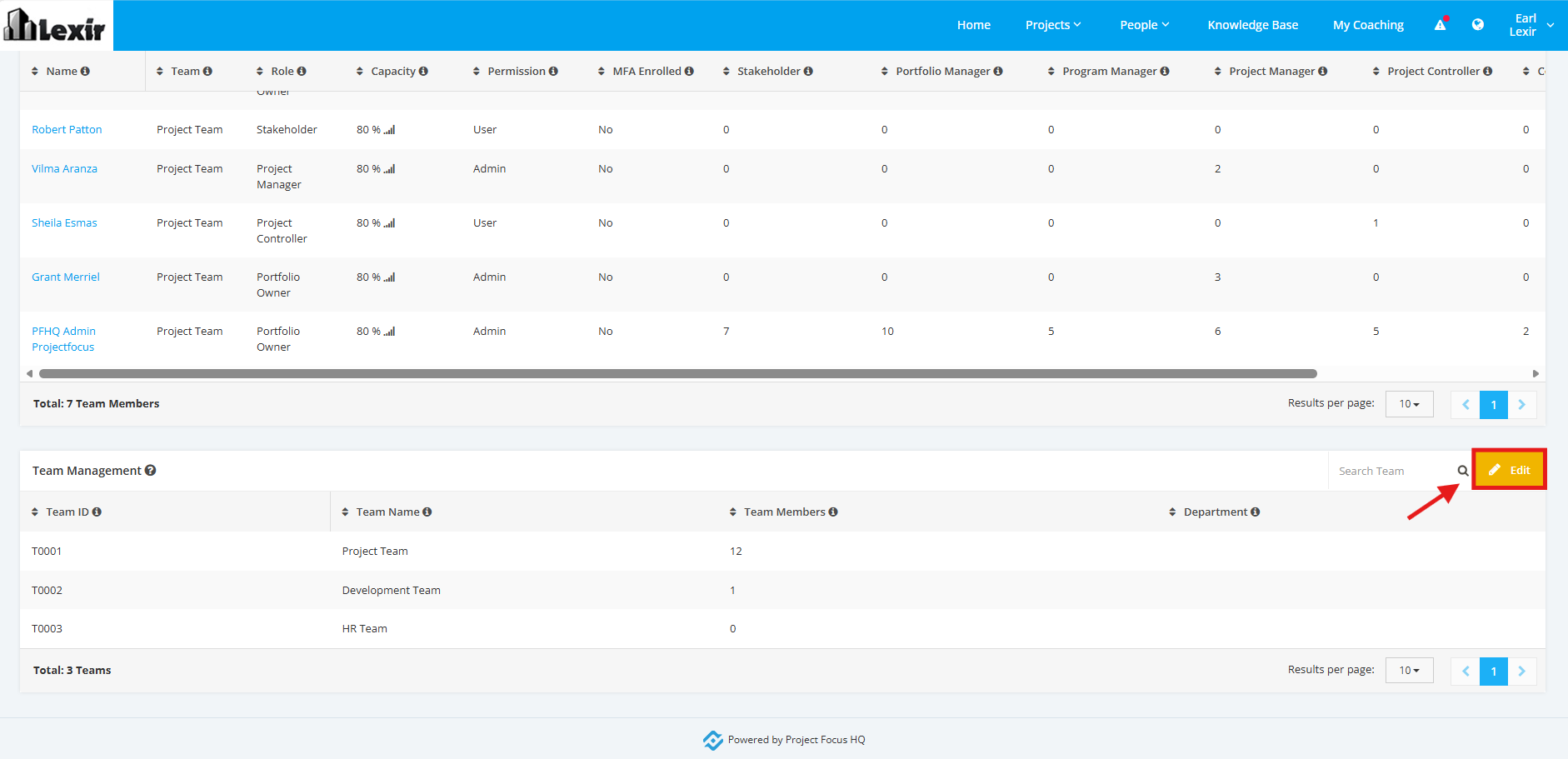Viewport: 1568px width, 759px height.
Task: Select page 1 of team members
Action: click(1494, 405)
